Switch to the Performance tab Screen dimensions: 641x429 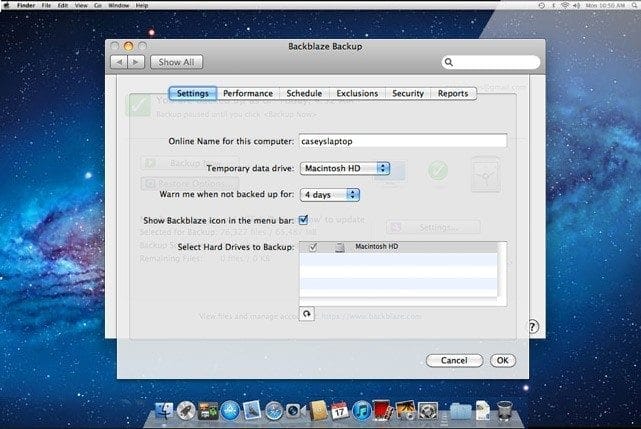pyautogui.click(x=248, y=93)
